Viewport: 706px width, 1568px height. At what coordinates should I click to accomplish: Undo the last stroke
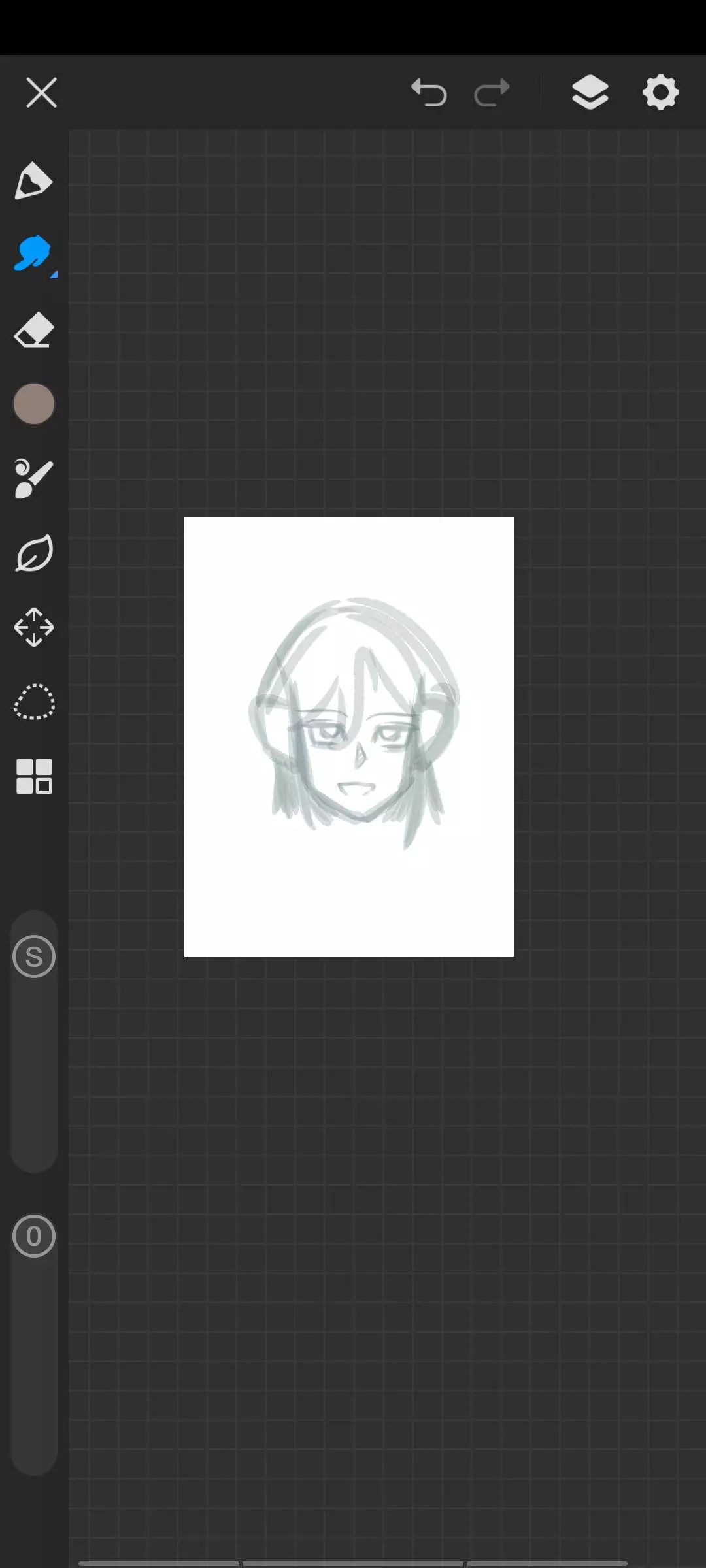[x=429, y=92]
